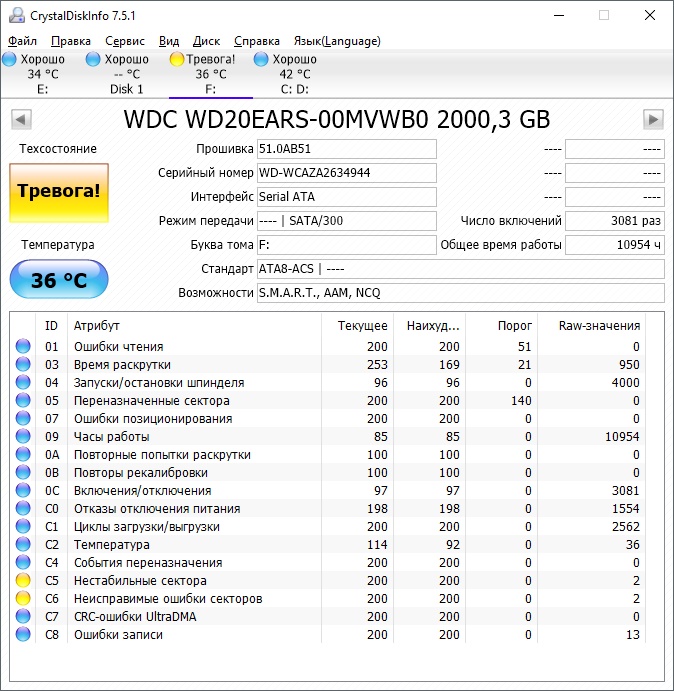Click status icon for Ошибки записи
The width and height of the screenshot is (674, 691).
point(23,634)
